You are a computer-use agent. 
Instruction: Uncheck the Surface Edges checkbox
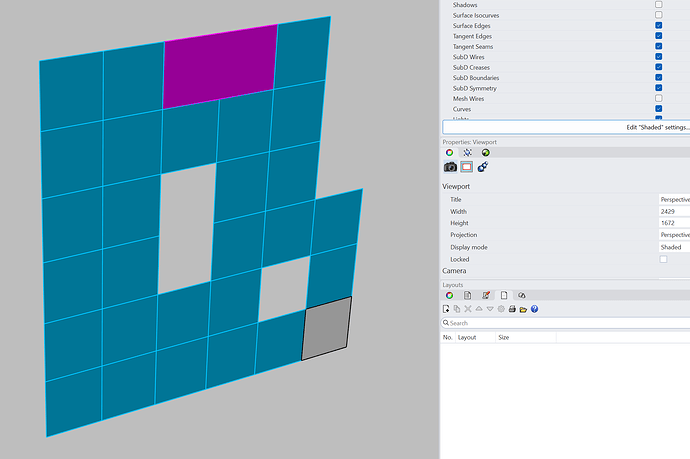658,25
